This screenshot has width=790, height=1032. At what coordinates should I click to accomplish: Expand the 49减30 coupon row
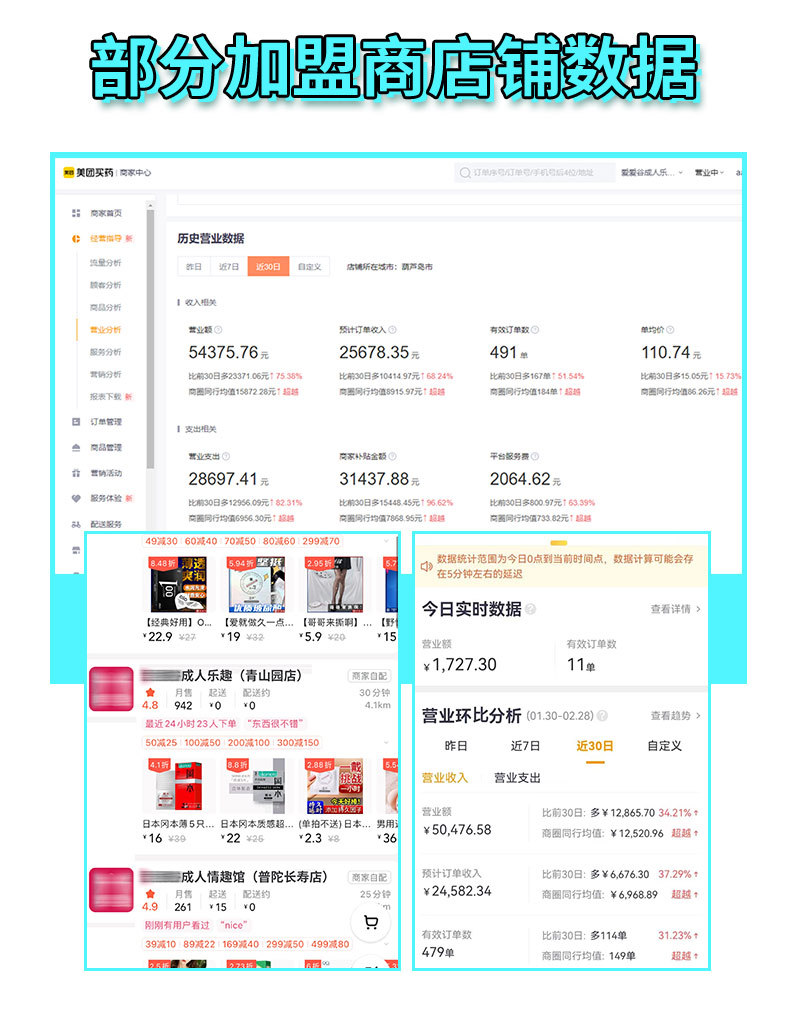click(x=386, y=541)
